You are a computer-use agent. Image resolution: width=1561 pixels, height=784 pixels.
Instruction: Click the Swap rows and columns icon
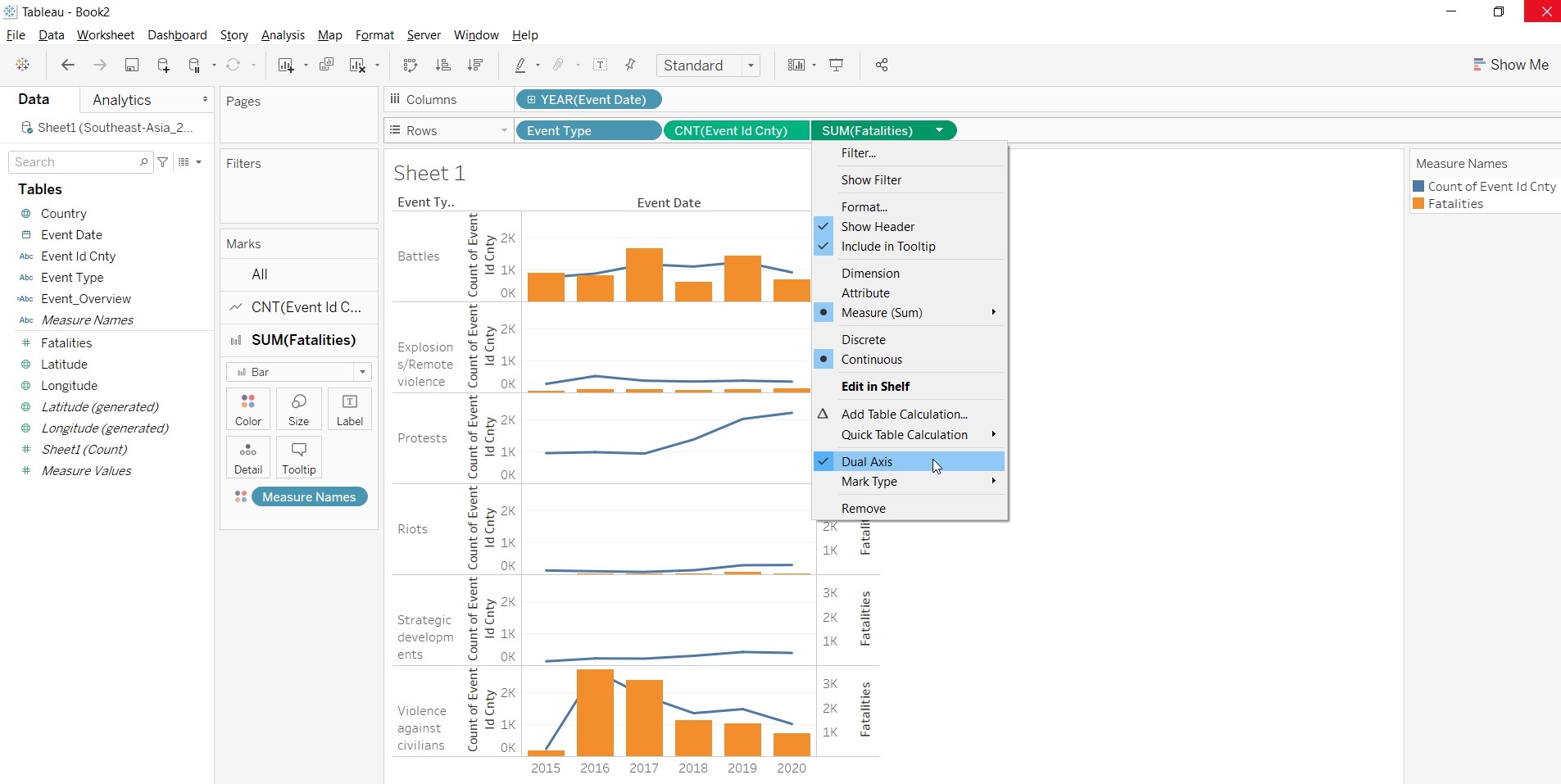click(411, 66)
